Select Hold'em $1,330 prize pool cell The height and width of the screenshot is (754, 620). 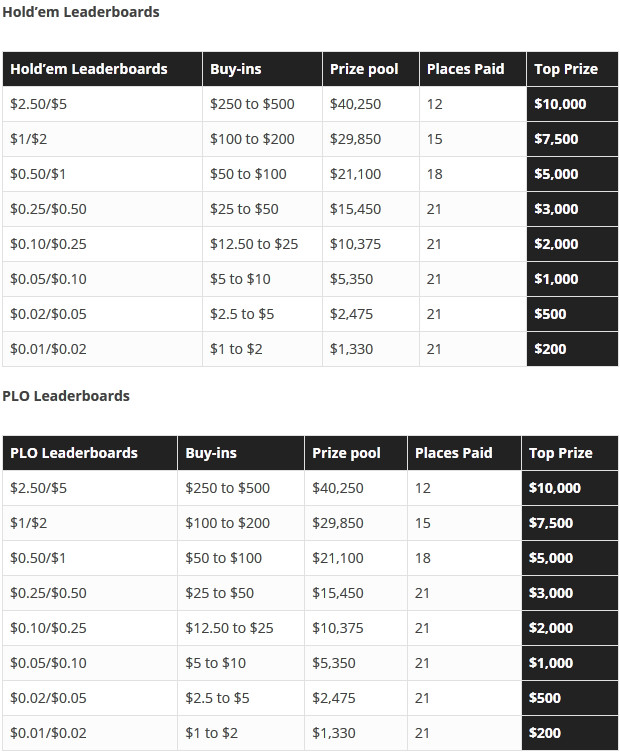(371, 349)
